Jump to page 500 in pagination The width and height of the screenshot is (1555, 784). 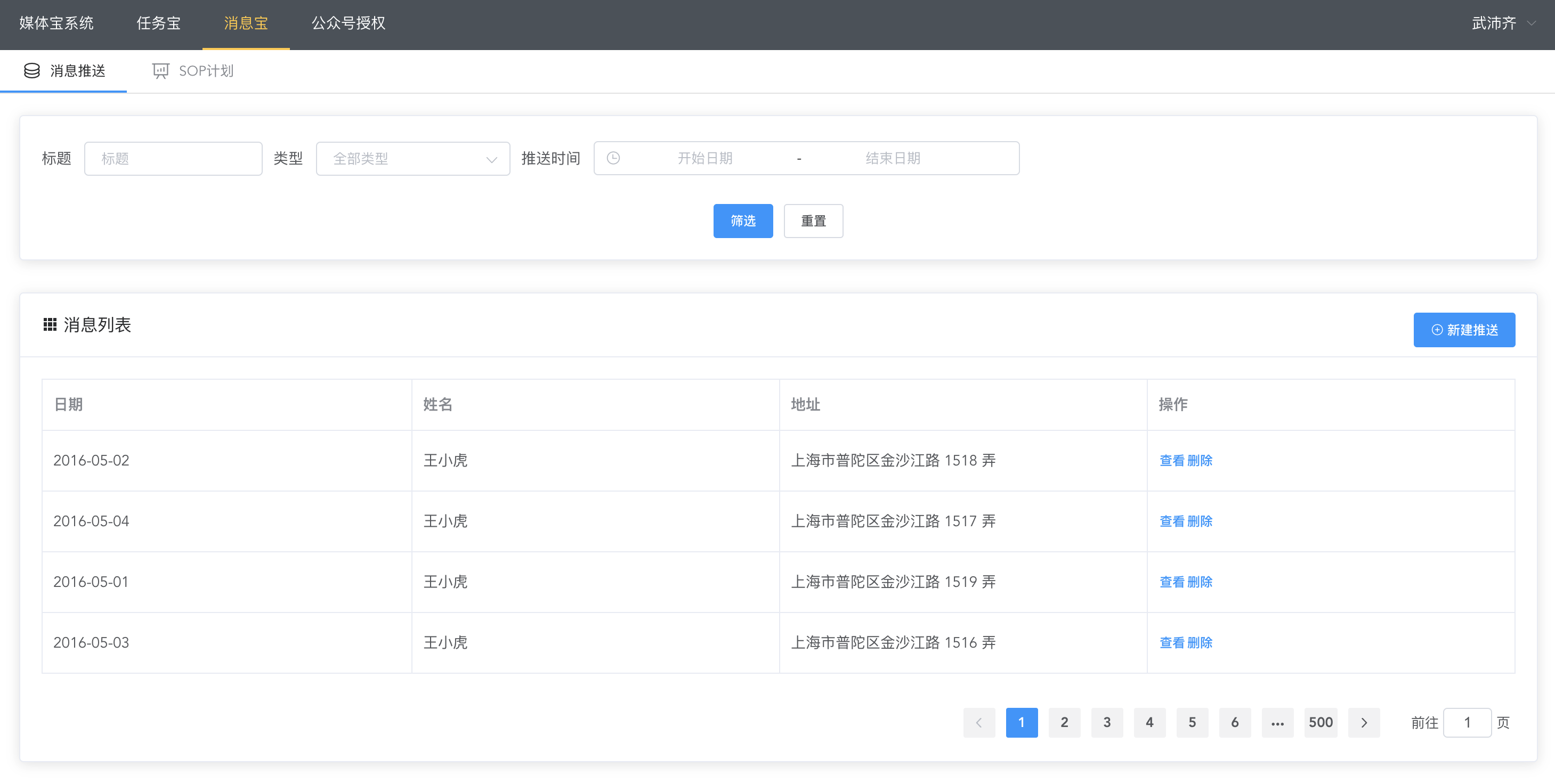click(x=1320, y=722)
